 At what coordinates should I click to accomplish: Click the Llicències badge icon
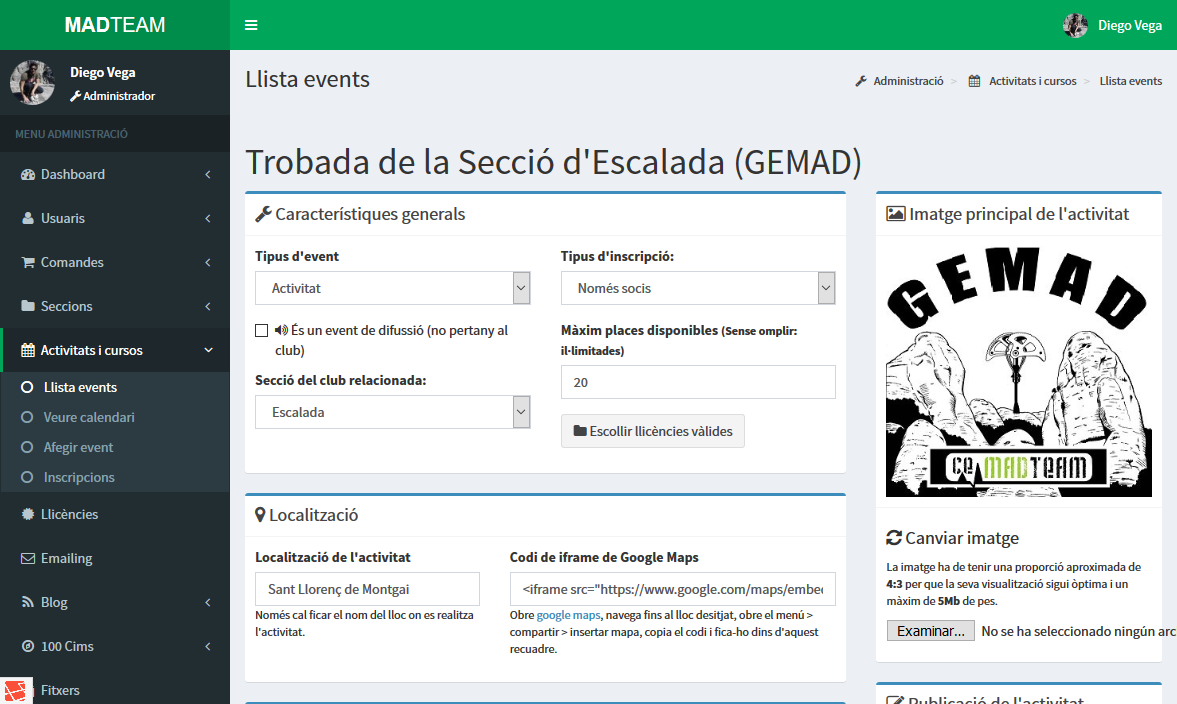tap(28, 514)
